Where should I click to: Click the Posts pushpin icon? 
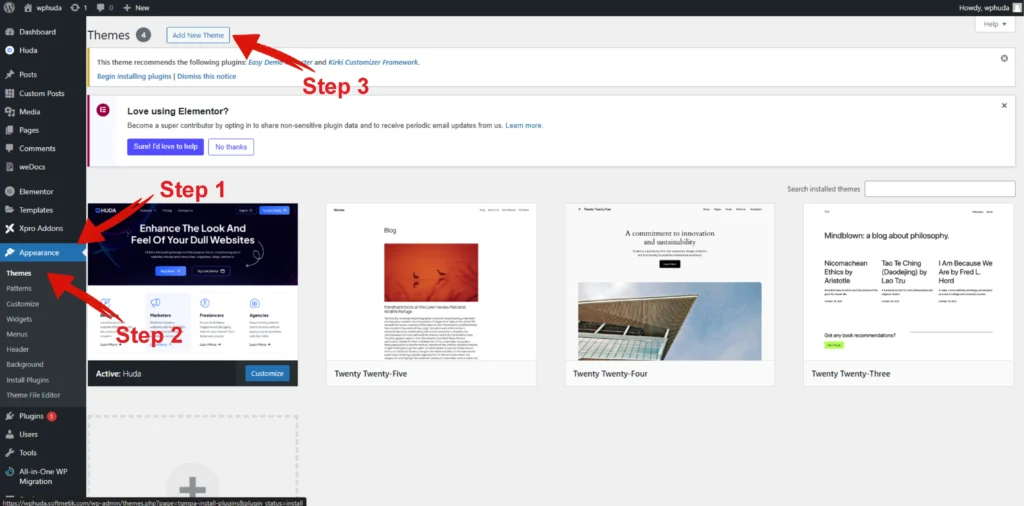tap(10, 74)
